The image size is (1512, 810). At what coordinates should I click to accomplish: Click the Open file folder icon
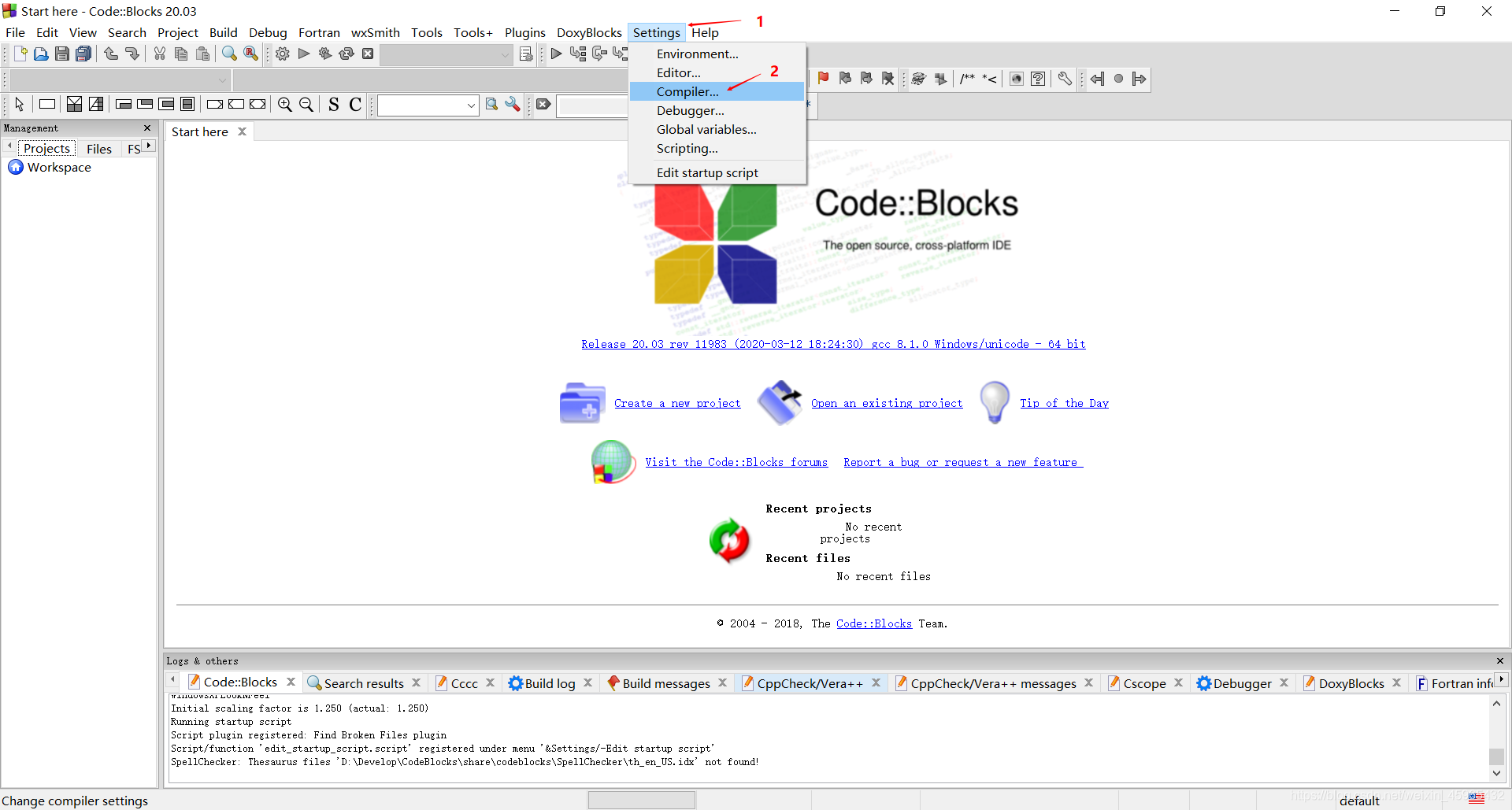pyautogui.click(x=41, y=54)
